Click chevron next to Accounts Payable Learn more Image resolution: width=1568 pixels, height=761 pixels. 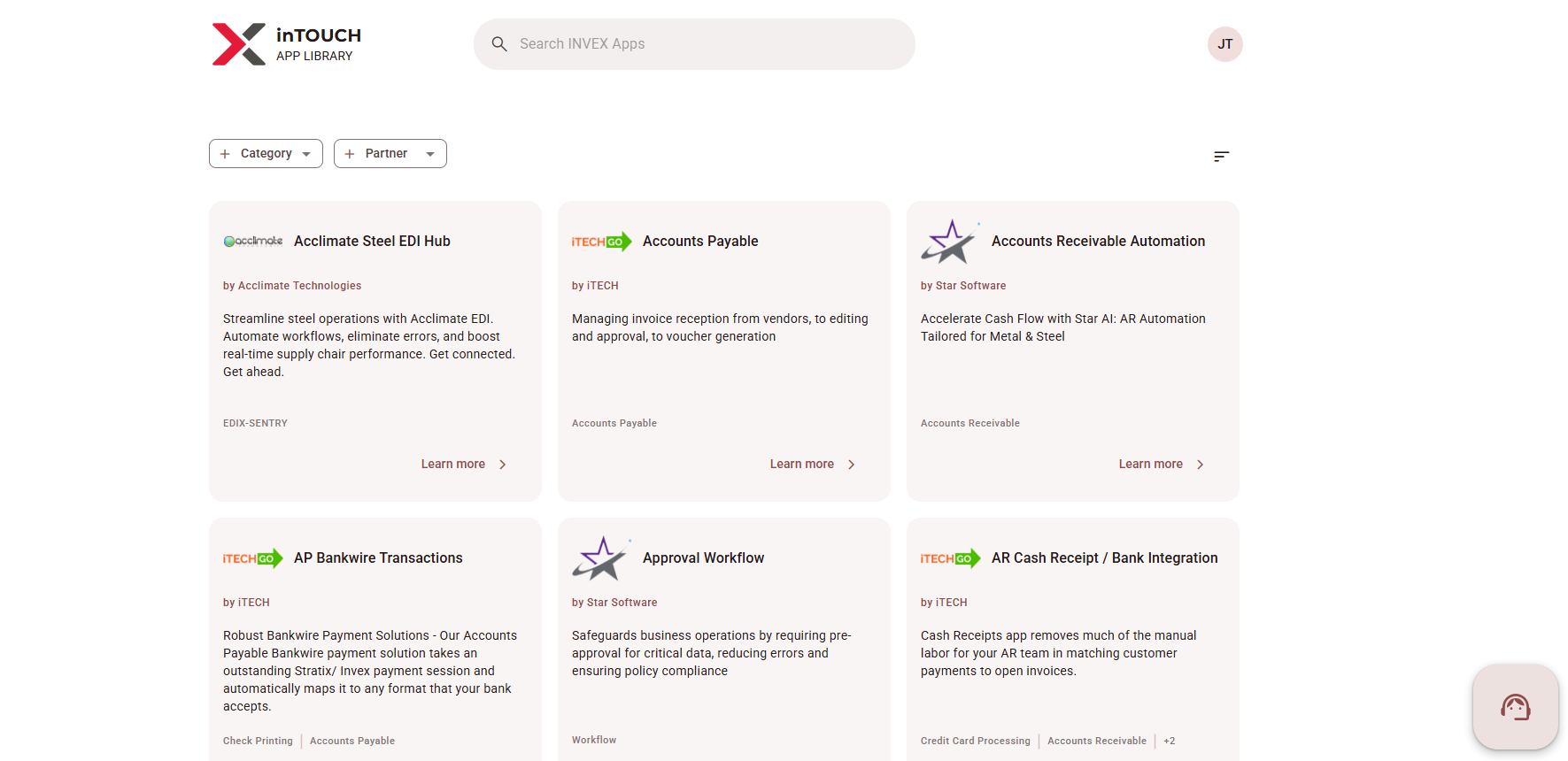tap(852, 465)
